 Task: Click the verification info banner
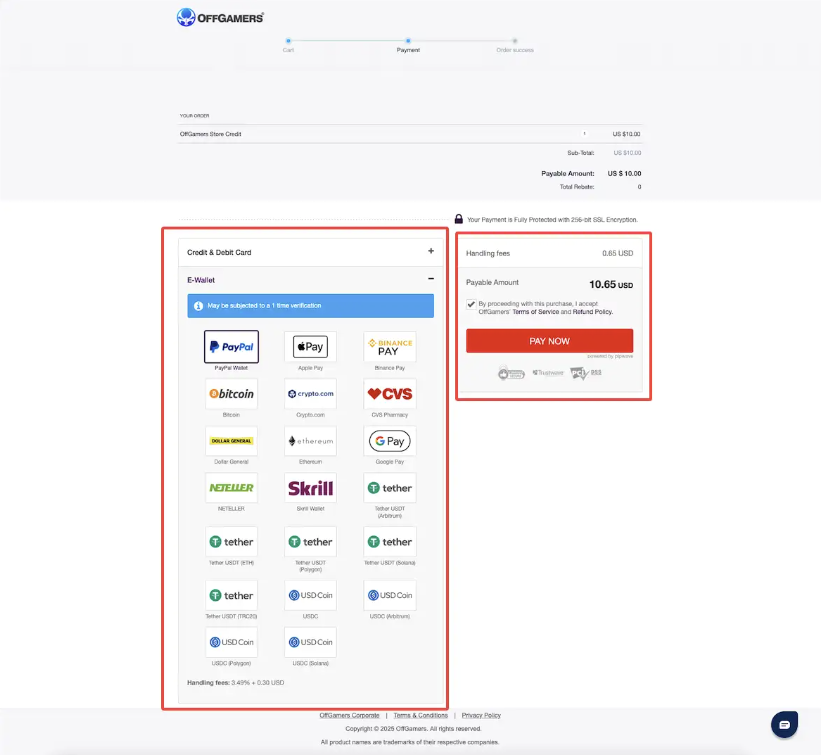coord(310,306)
